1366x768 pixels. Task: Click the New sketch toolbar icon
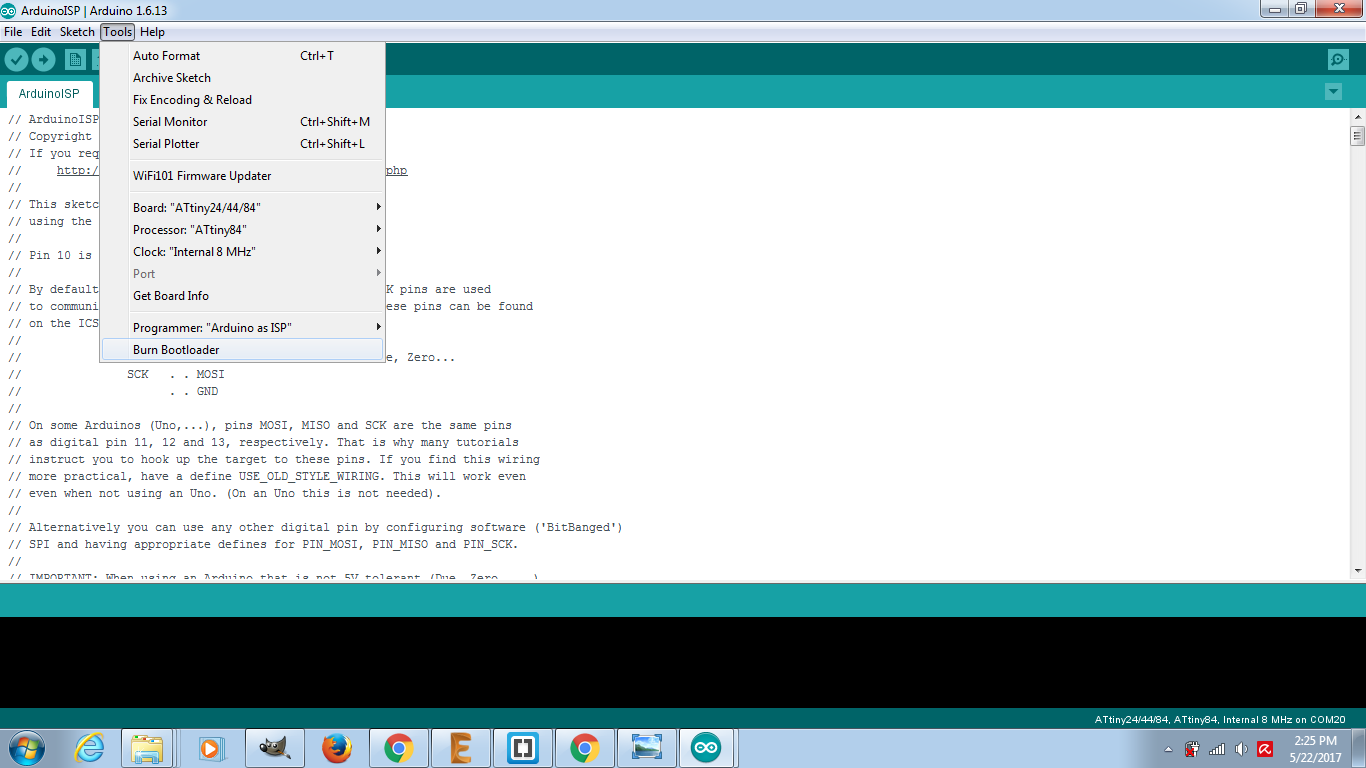(x=75, y=60)
